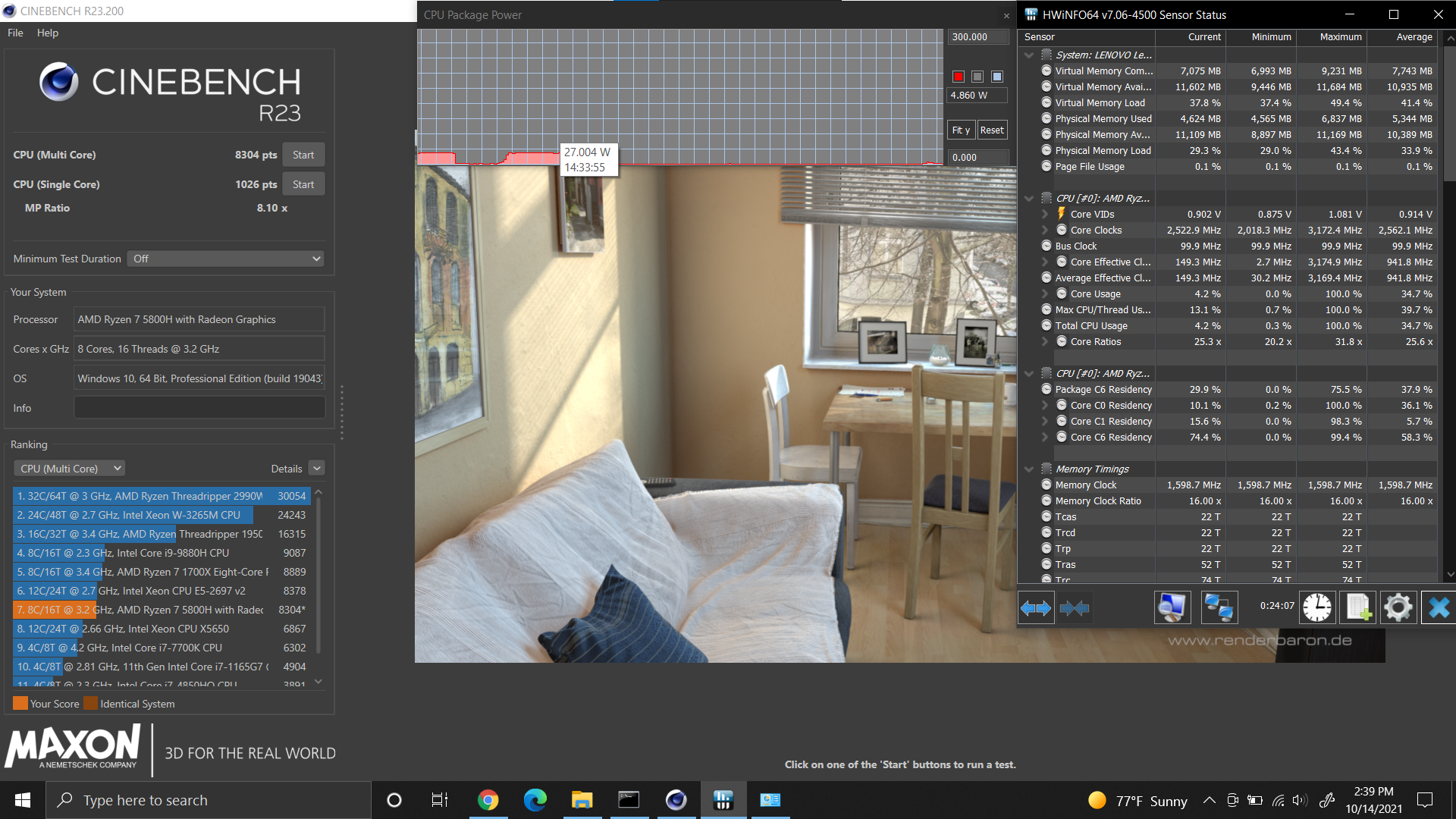
Task: Collapse the System: LENOVO sensor group
Action: (1029, 55)
